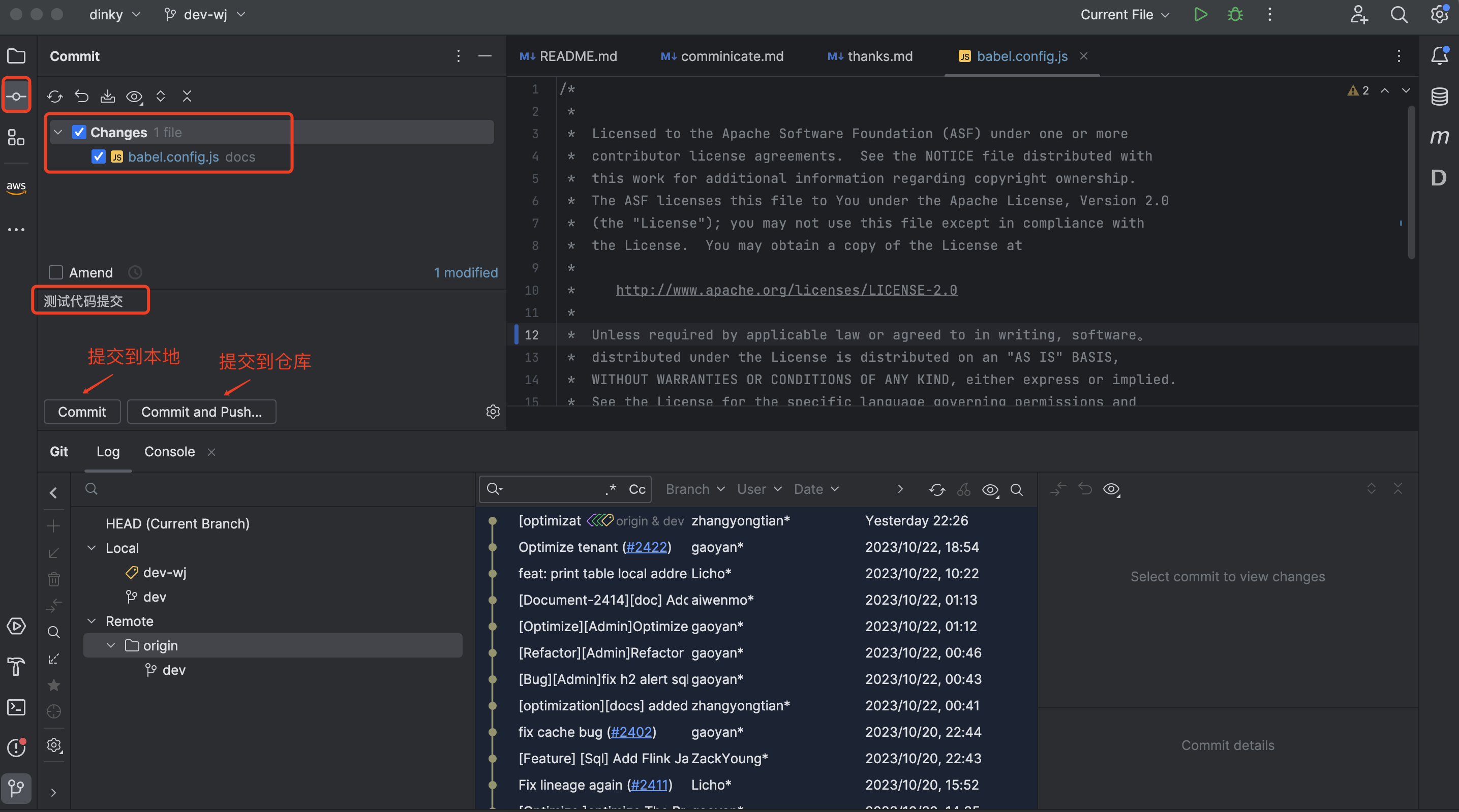
Task: Open the Database tool window icon
Action: tap(1439, 96)
